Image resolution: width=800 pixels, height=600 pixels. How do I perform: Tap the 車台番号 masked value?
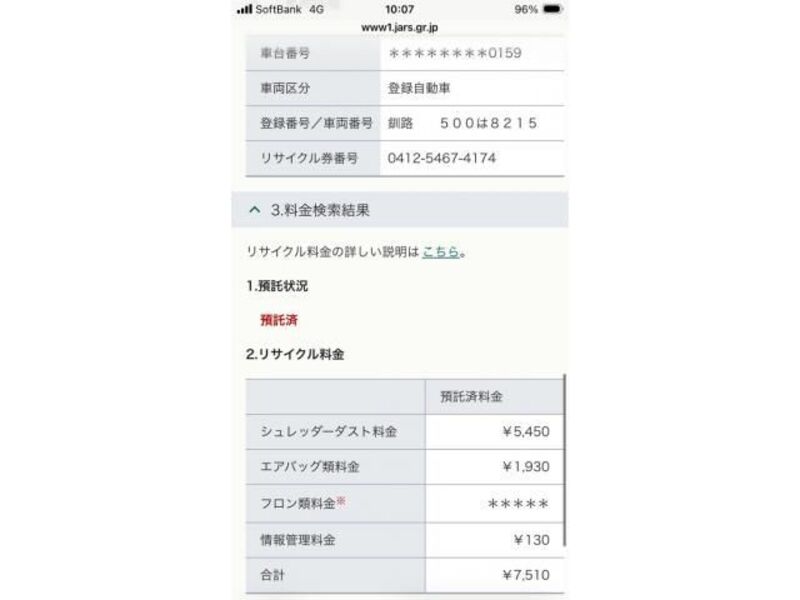[x=455, y=53]
